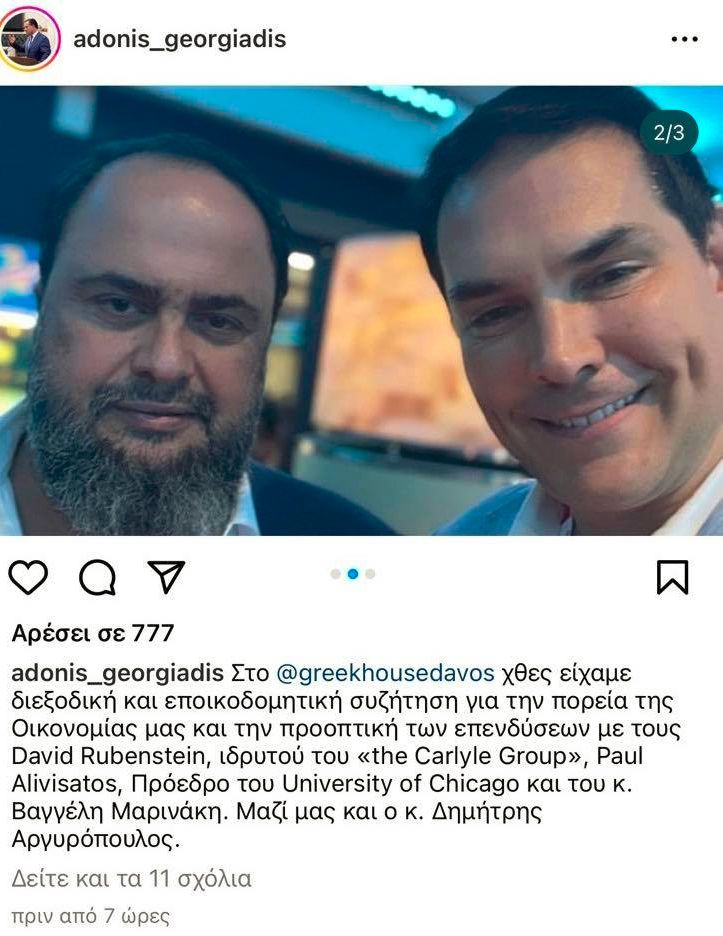Open the three-dot more options menu
The image size is (723, 936).
coord(684,39)
